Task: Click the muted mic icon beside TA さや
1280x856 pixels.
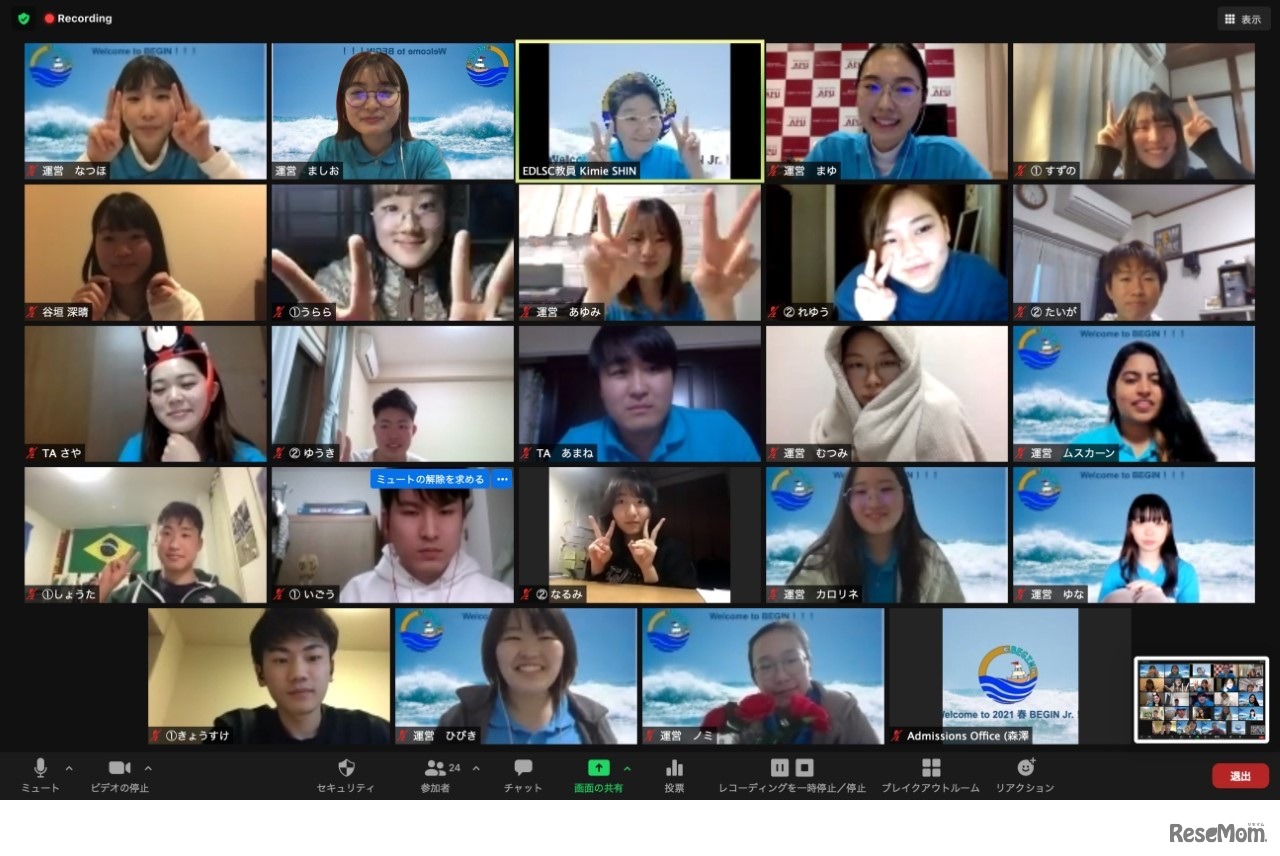Action: click(32, 453)
